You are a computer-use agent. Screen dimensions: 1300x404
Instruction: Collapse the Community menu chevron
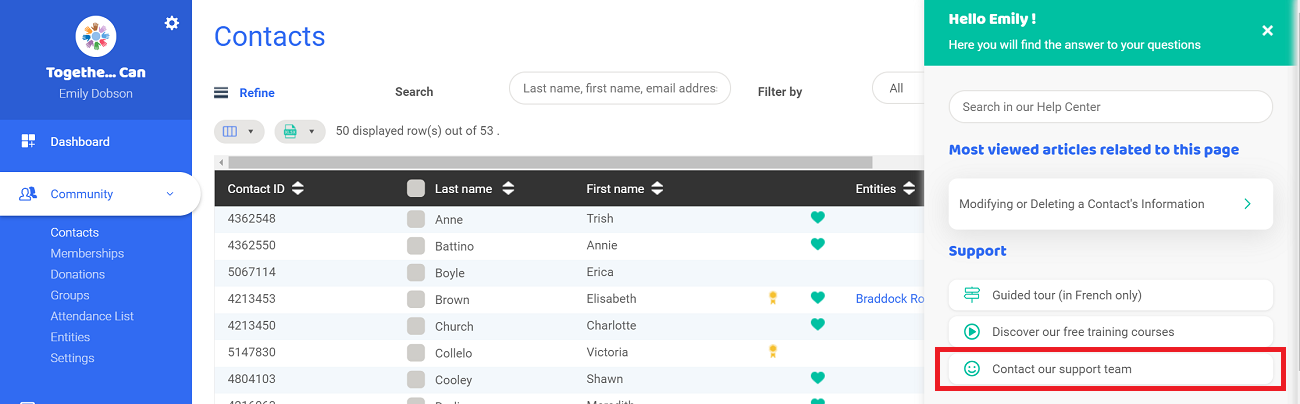[x=169, y=194]
